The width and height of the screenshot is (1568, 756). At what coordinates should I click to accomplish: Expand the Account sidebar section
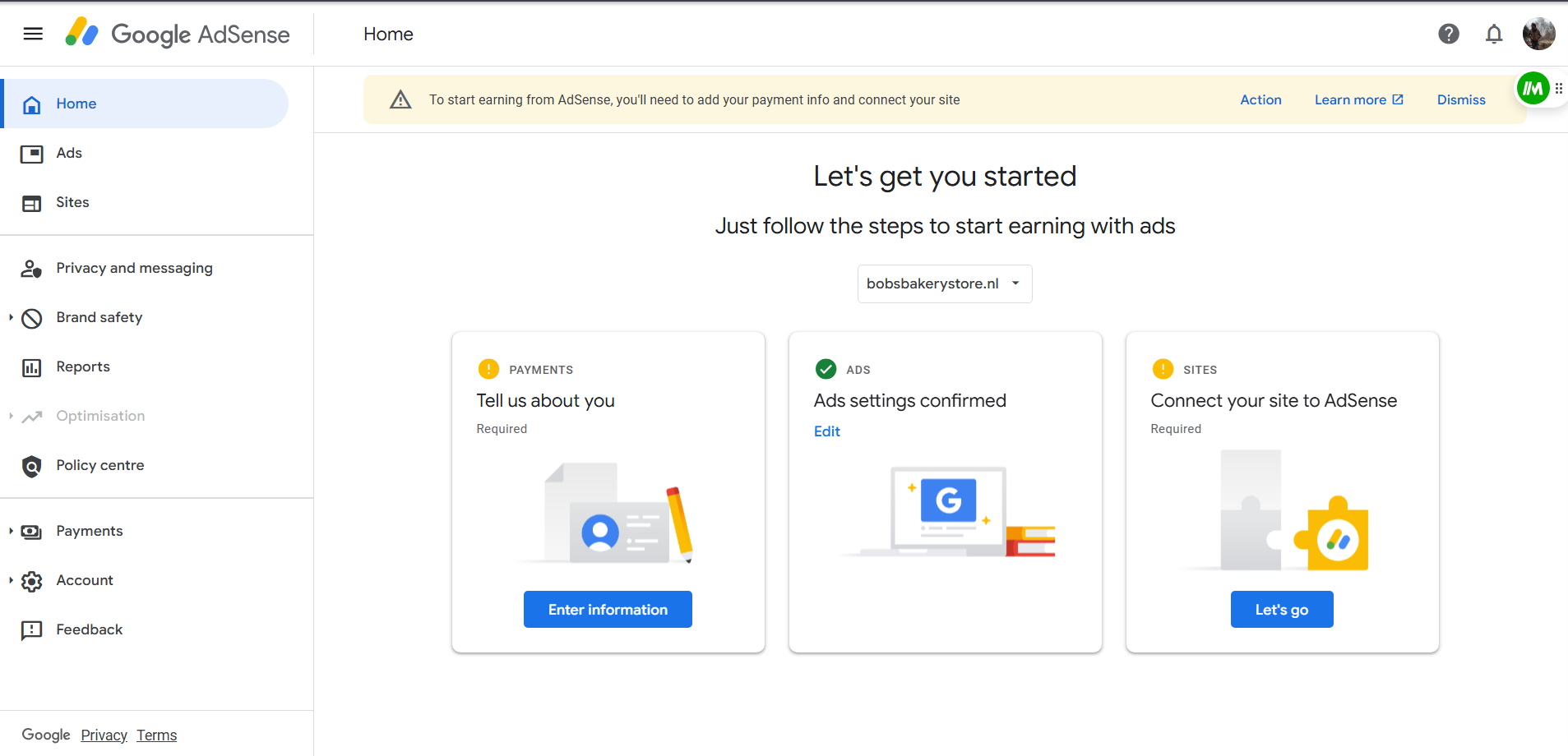(x=11, y=580)
